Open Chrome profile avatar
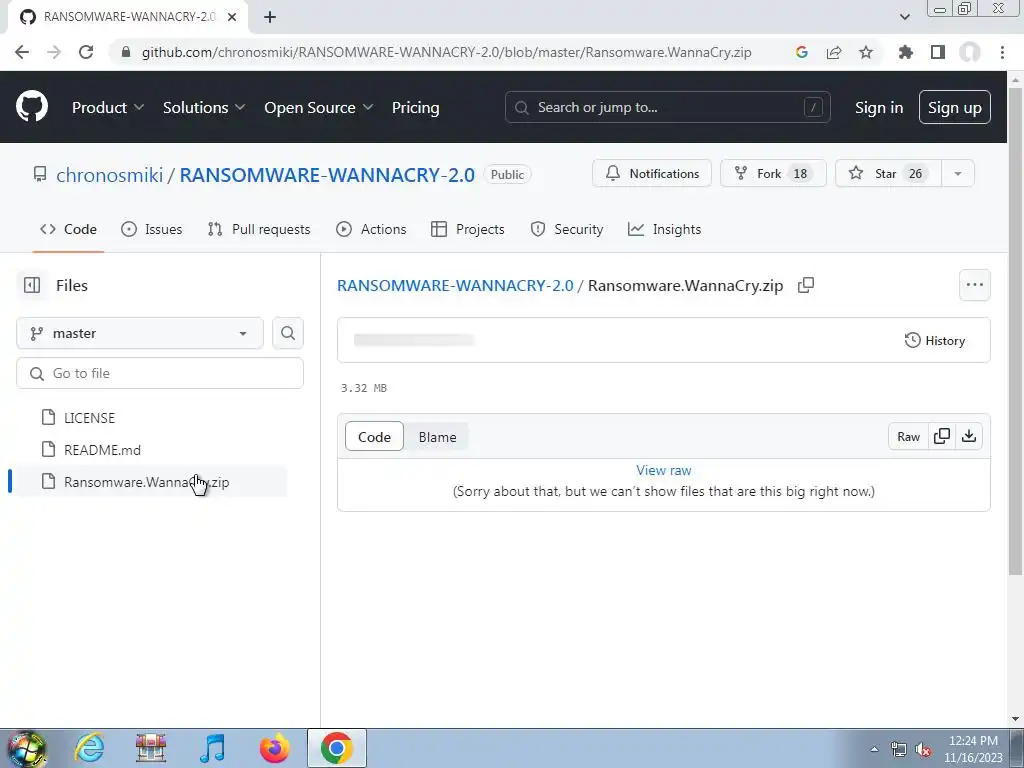The image size is (1024, 768). pyautogui.click(x=970, y=52)
